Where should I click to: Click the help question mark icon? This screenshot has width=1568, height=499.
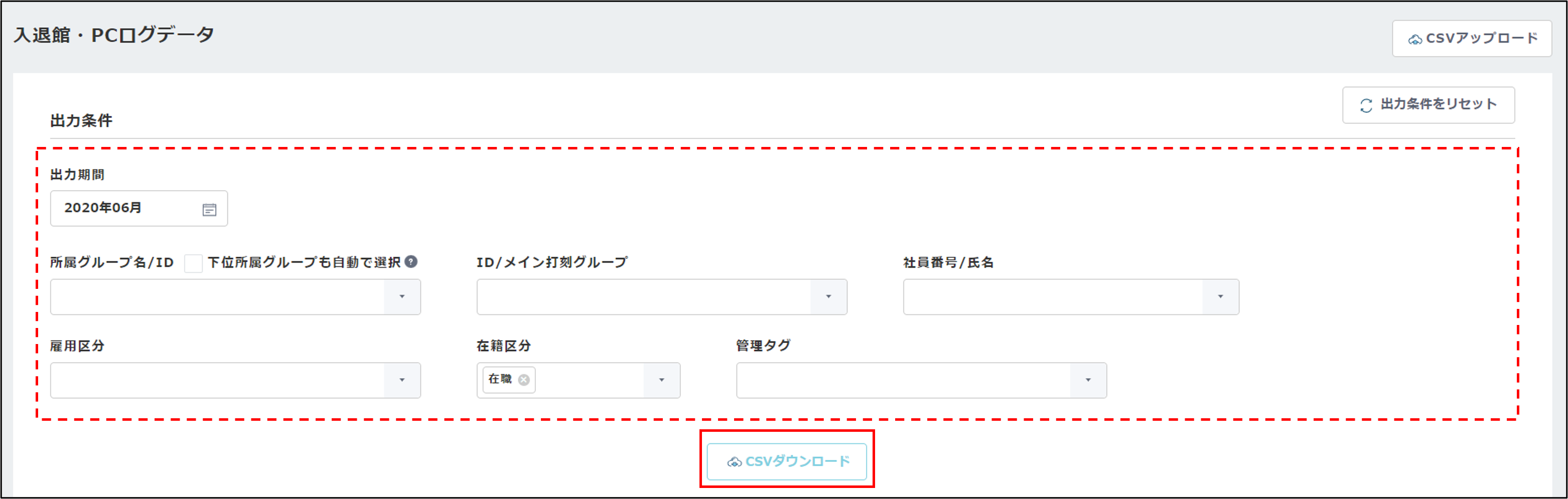pos(411,262)
